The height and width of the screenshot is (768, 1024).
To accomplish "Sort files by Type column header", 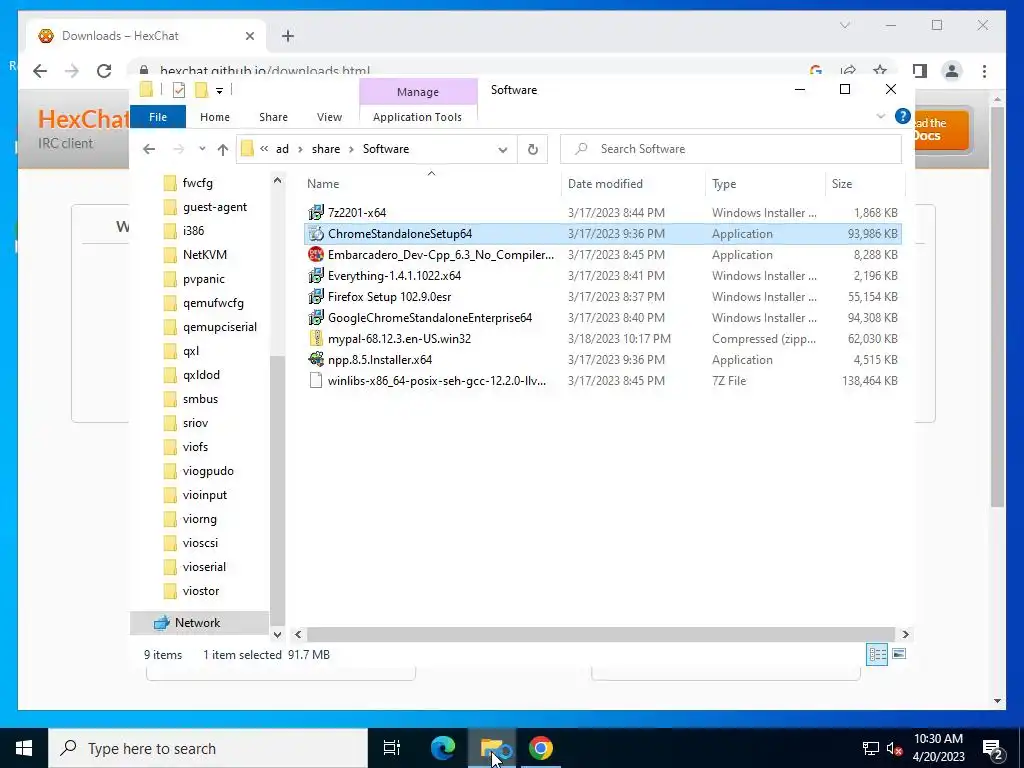I will tap(765, 184).
